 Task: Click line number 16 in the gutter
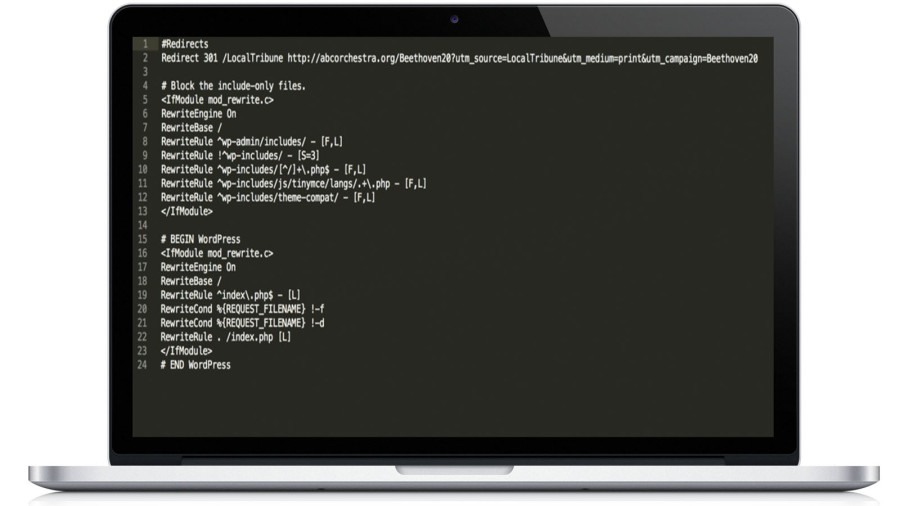142,253
